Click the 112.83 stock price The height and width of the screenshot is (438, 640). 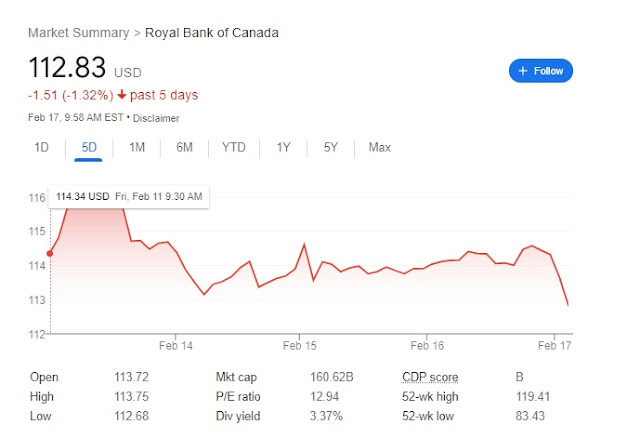[68, 70]
